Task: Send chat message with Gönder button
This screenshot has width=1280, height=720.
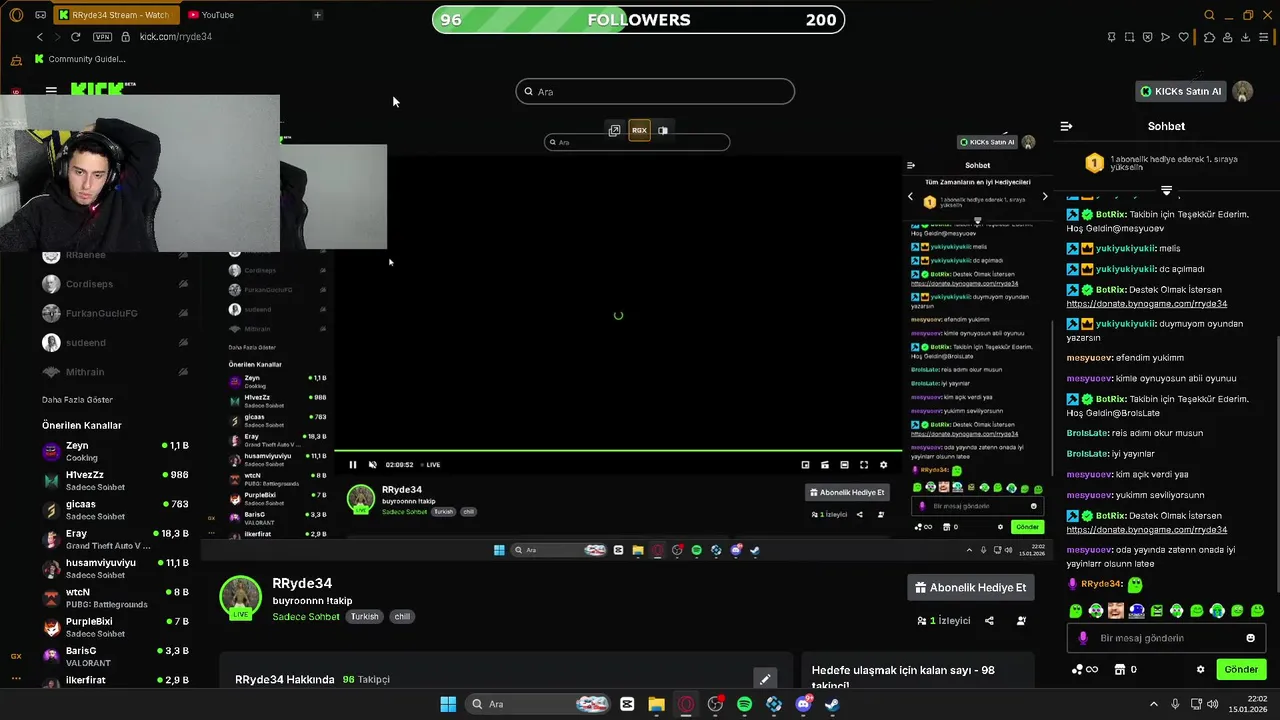Action: 1241,669
